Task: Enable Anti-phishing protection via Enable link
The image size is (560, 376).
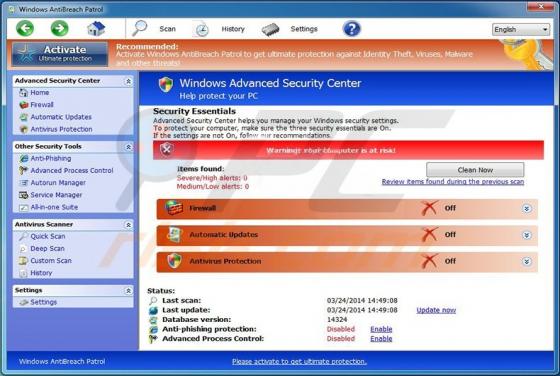Action: (x=381, y=329)
